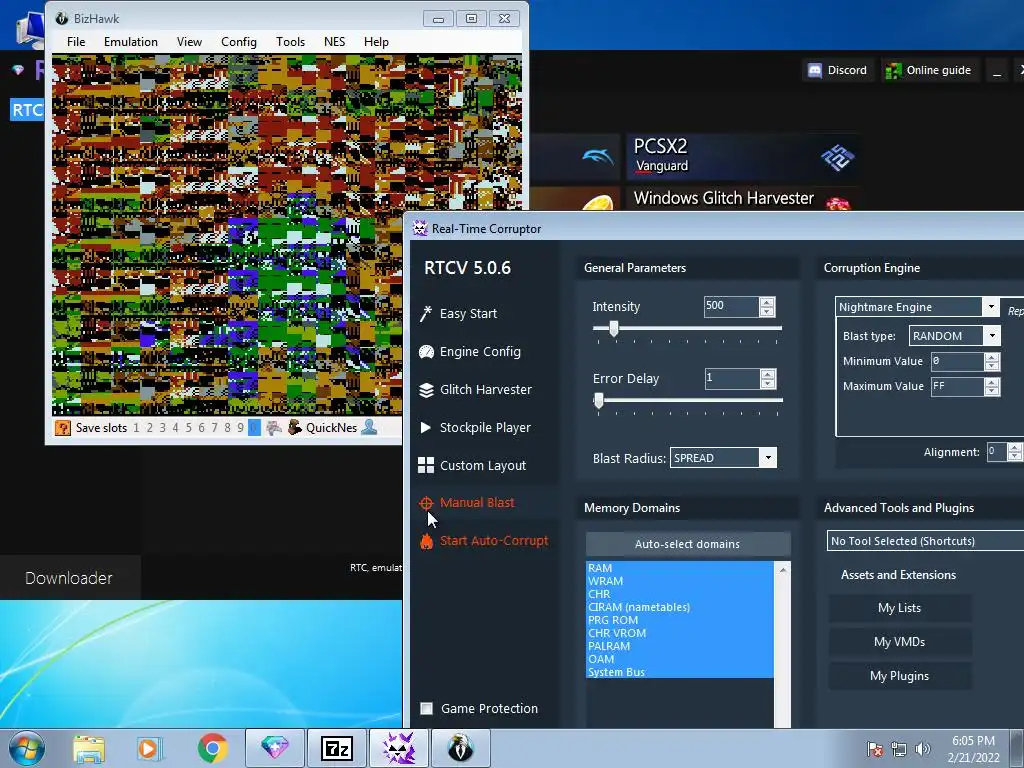Open the Emulation menu in BizHawk
This screenshot has width=1024, height=768.
click(131, 42)
